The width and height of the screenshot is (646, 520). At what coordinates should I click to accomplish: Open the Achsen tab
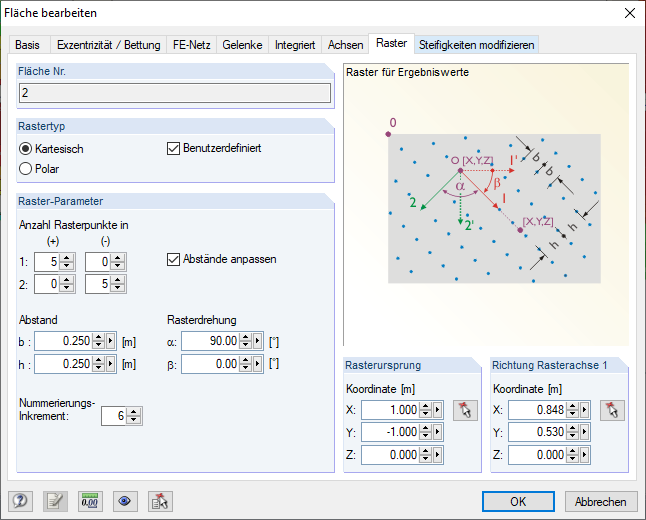pyautogui.click(x=346, y=45)
